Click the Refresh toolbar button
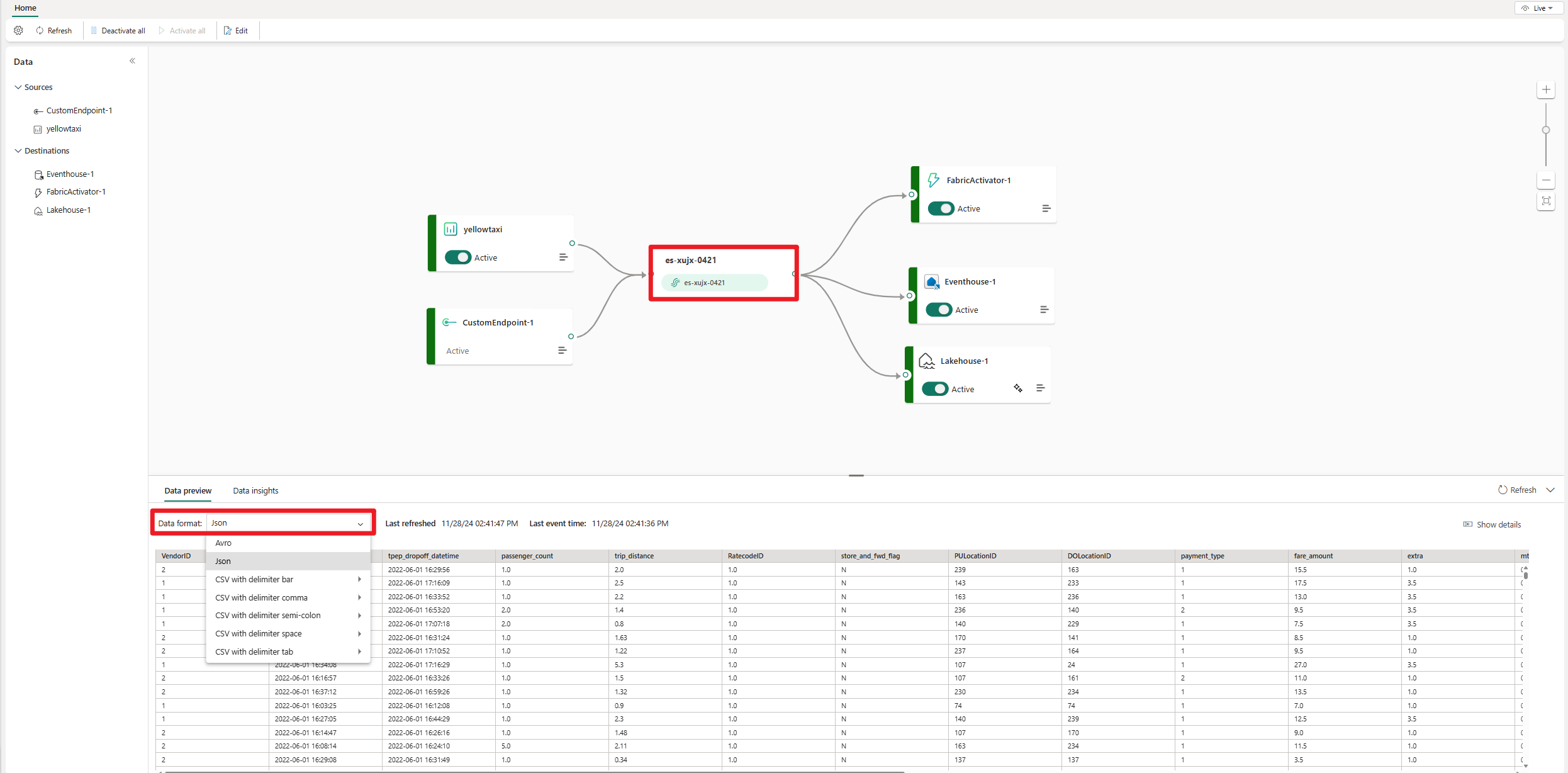Screen dimensions: 1568x773 (x=54, y=30)
